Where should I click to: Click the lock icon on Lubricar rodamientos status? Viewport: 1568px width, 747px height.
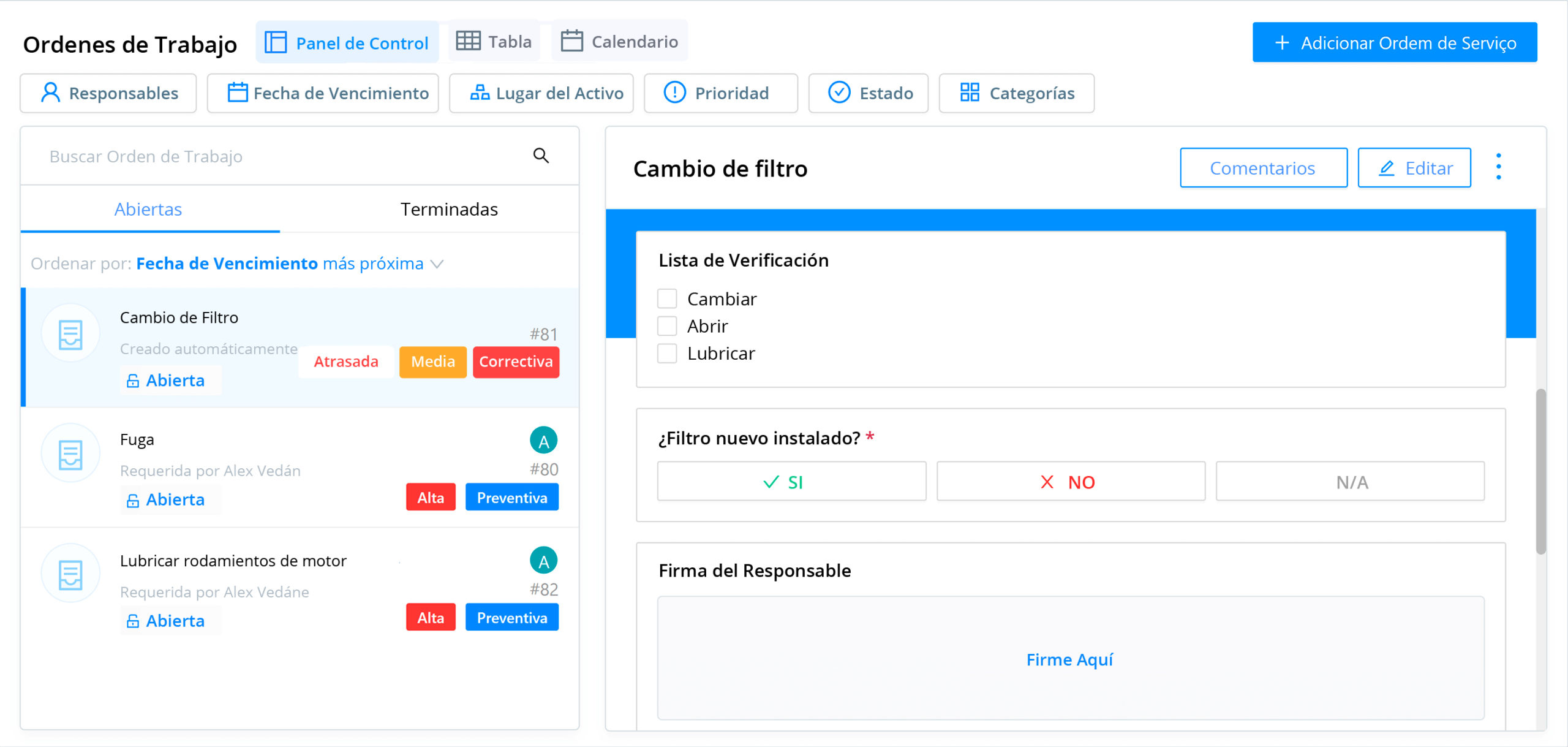point(133,621)
